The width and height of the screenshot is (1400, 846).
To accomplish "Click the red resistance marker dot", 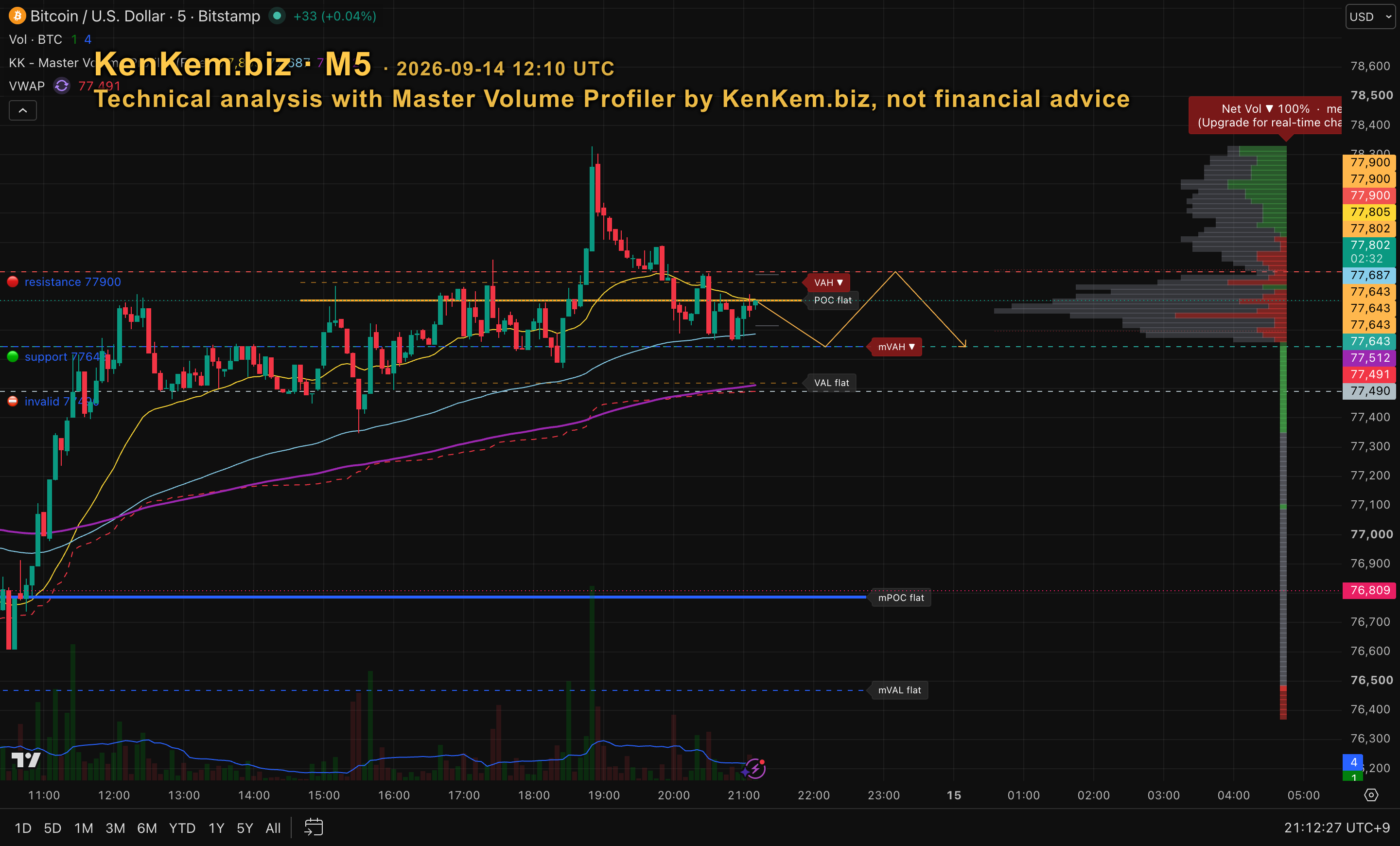I will coord(13,282).
